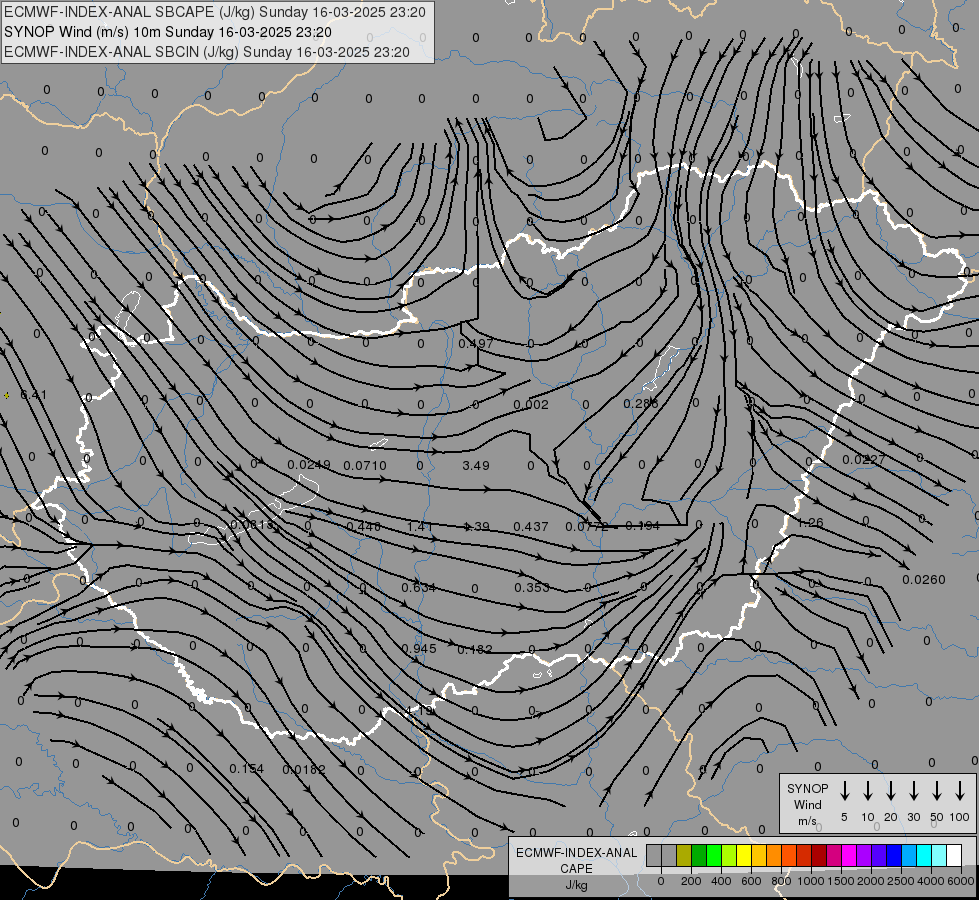
Task: Click the 30 m/s wind arrow in legend
Action: click(913, 790)
